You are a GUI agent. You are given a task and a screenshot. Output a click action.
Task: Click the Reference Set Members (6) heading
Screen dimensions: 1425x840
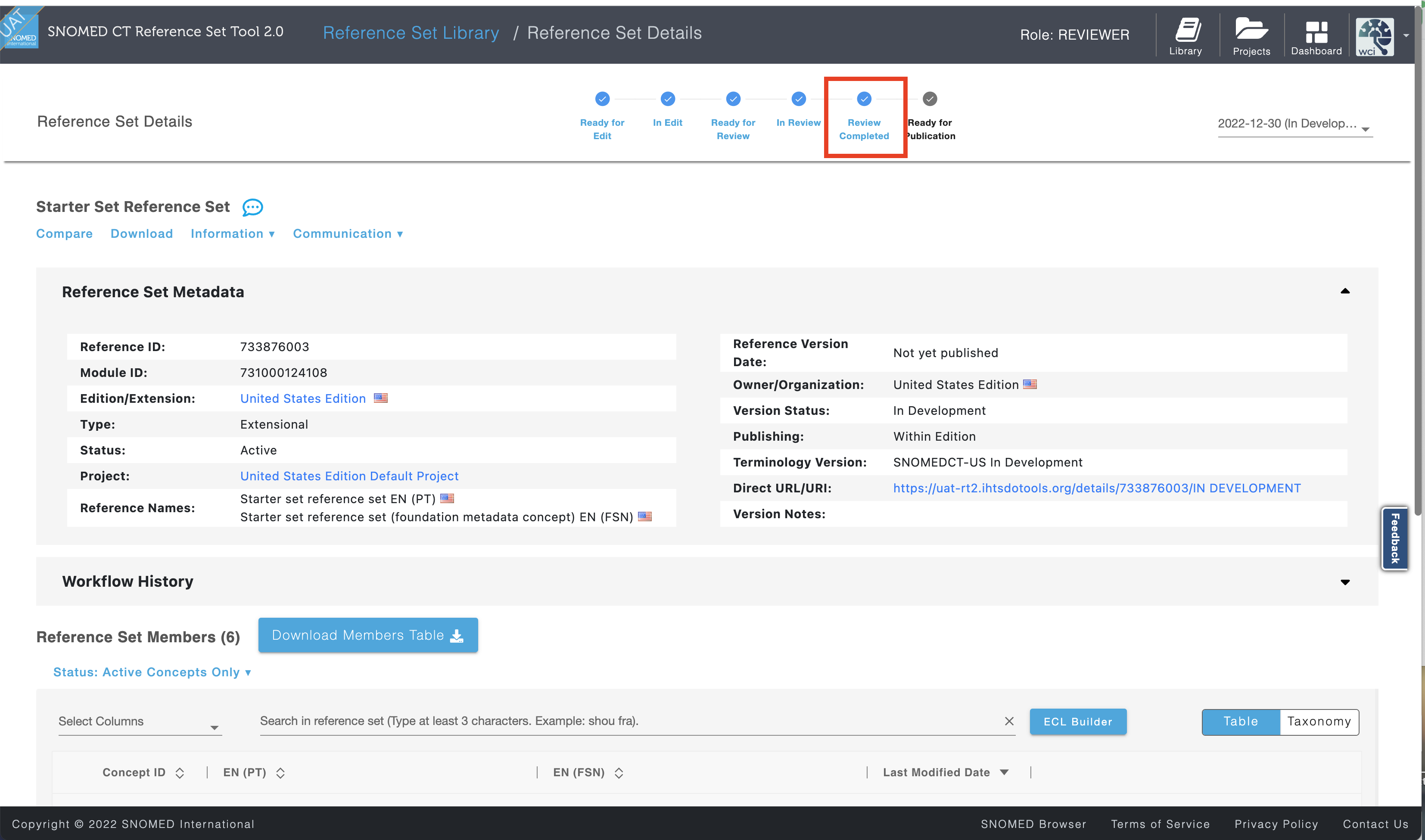pyautogui.click(x=138, y=637)
